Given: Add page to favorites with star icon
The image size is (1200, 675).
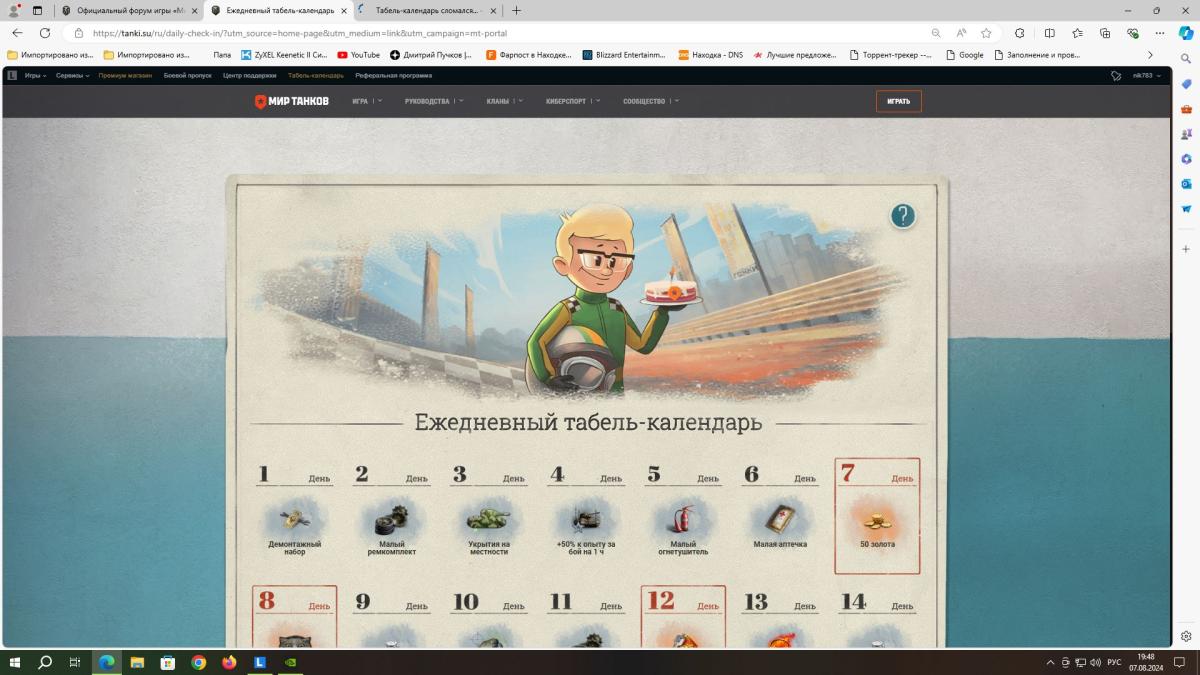Looking at the screenshot, I should tap(986, 33).
